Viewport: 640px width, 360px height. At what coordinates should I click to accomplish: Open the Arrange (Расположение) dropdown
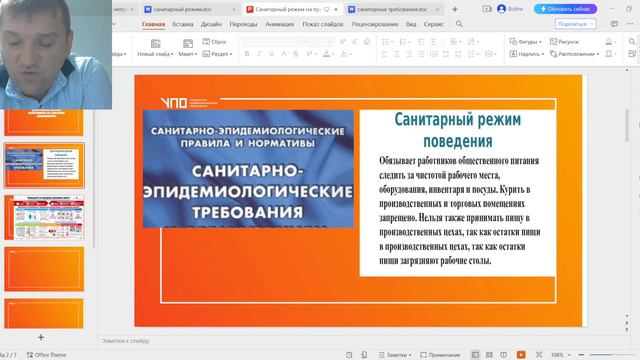(575, 54)
